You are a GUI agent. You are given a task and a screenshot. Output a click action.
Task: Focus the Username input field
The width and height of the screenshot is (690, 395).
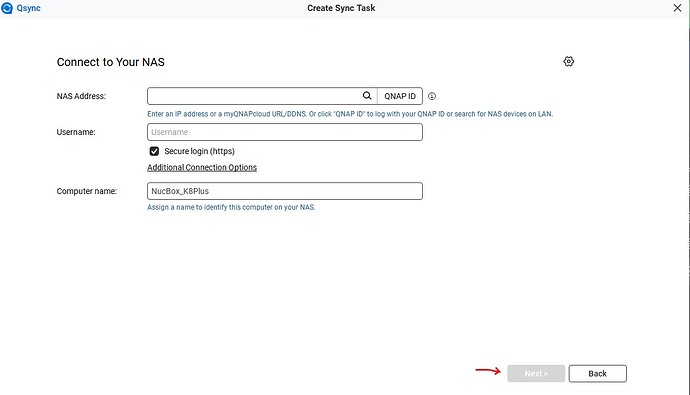point(285,132)
